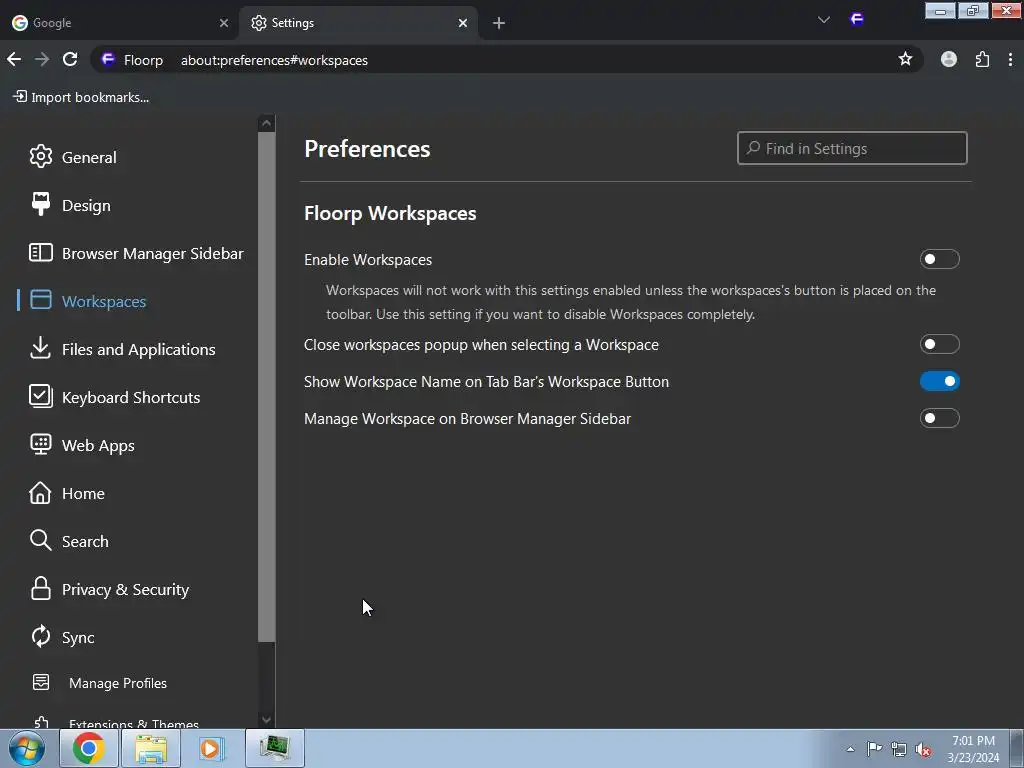Toggle Manage Workspace on Browser Manager Sidebar
The width and height of the screenshot is (1024, 768).
tap(940, 418)
